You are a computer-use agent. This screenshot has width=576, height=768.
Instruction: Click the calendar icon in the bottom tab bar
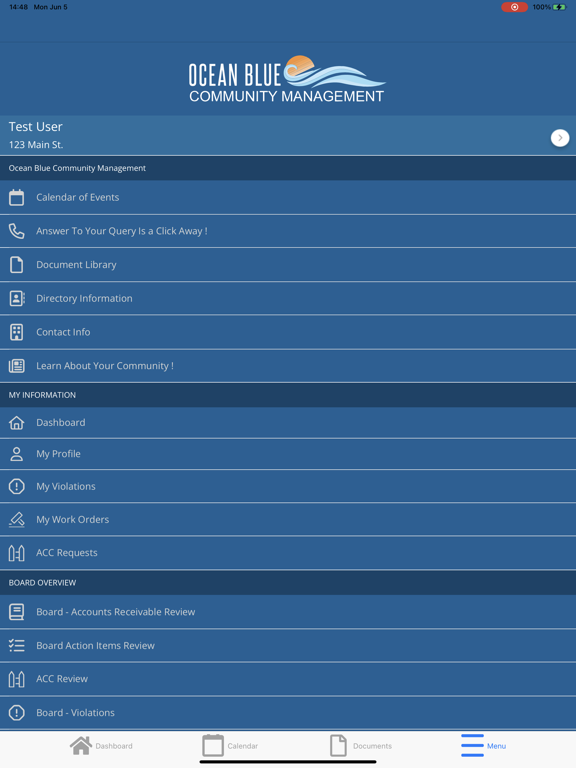213,745
